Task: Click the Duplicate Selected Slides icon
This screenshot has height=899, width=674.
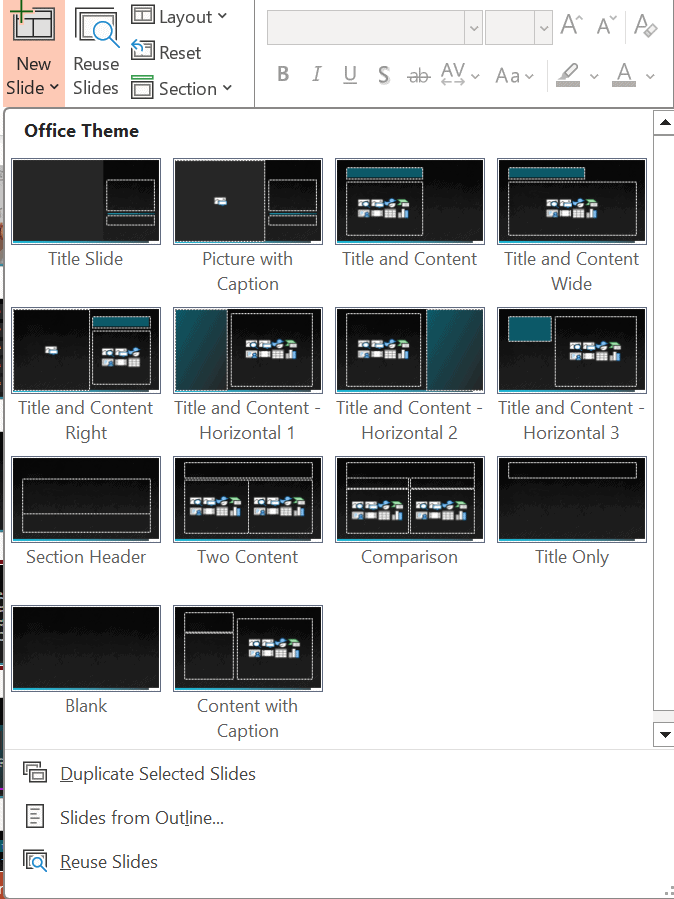Action: [35, 773]
